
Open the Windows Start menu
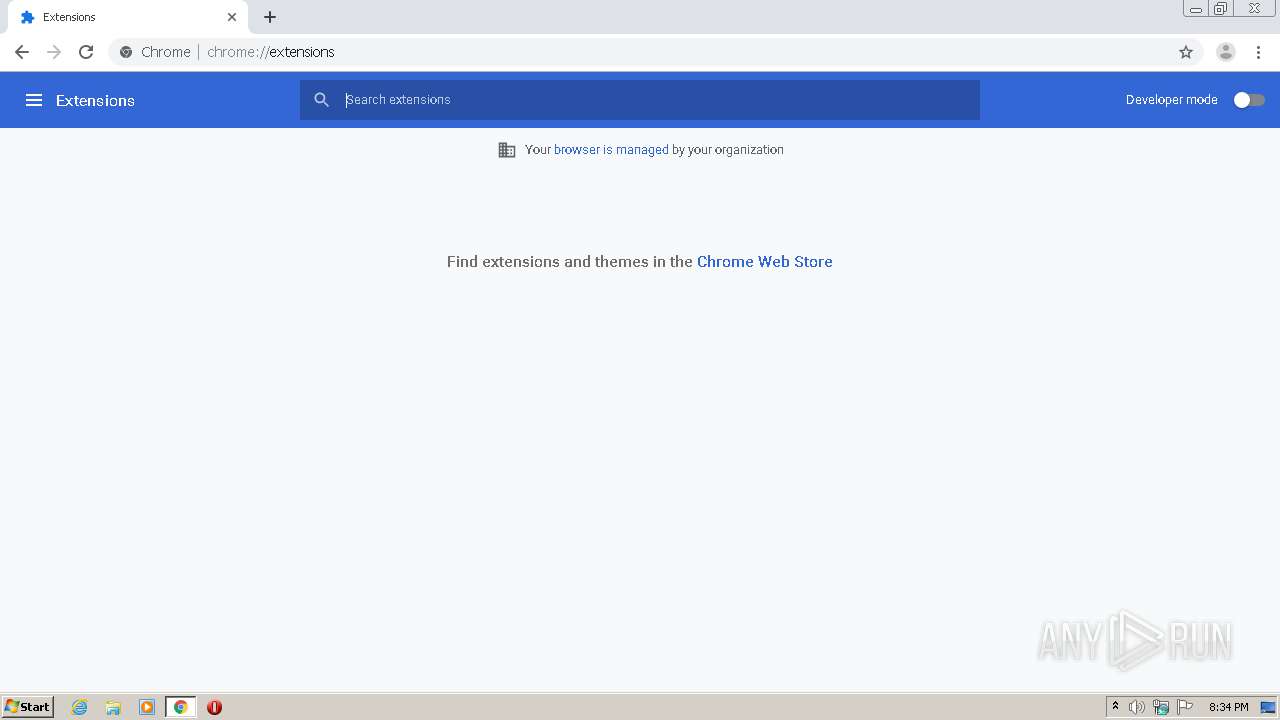27,706
